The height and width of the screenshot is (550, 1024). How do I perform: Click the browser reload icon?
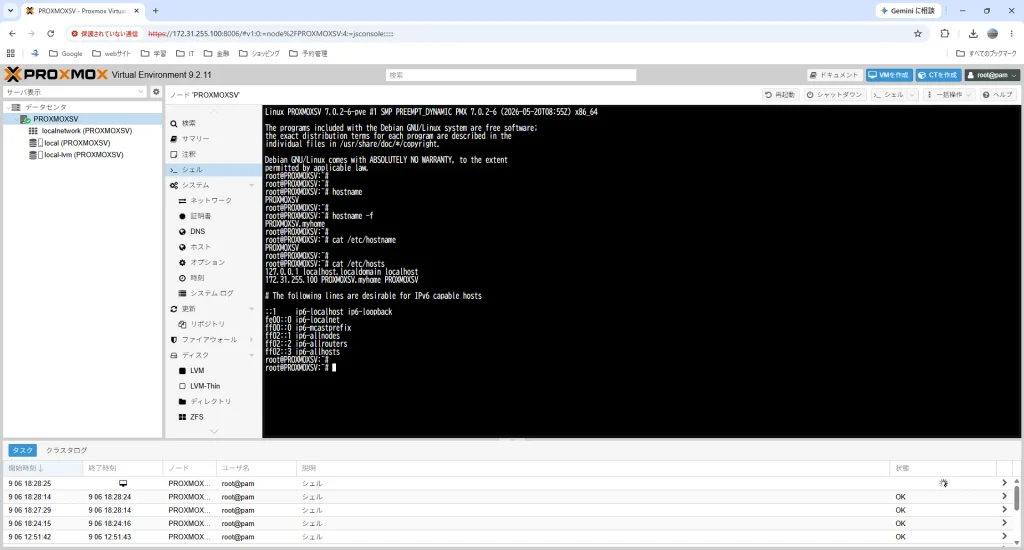[x=50, y=33]
